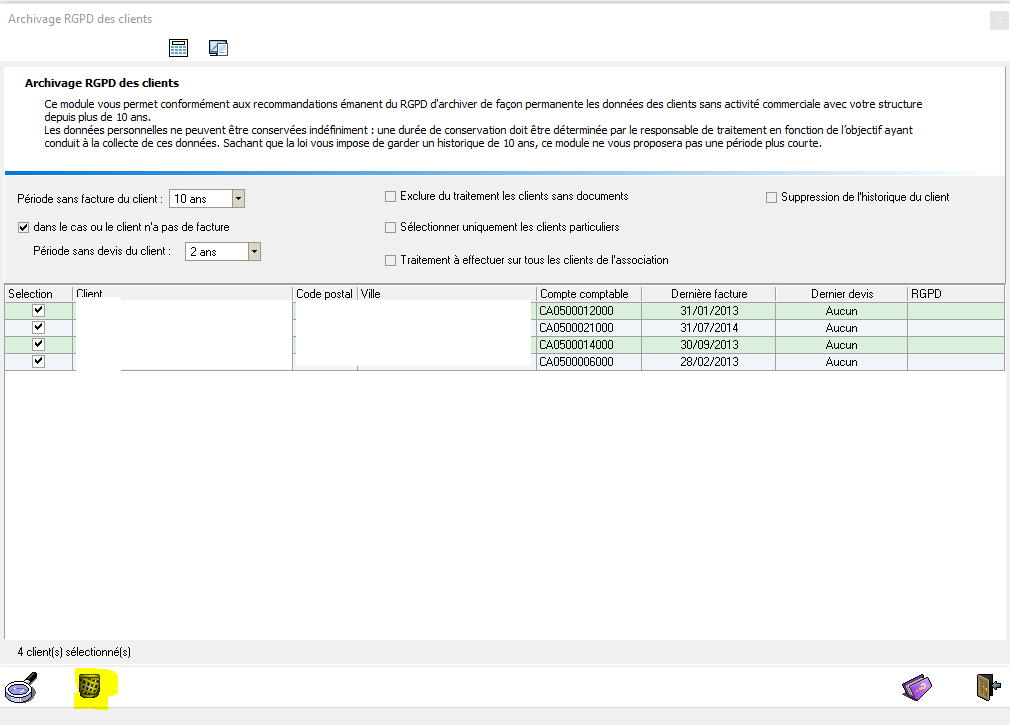Click the magnifying glass search icon
The height and width of the screenshot is (725, 1010).
21,688
